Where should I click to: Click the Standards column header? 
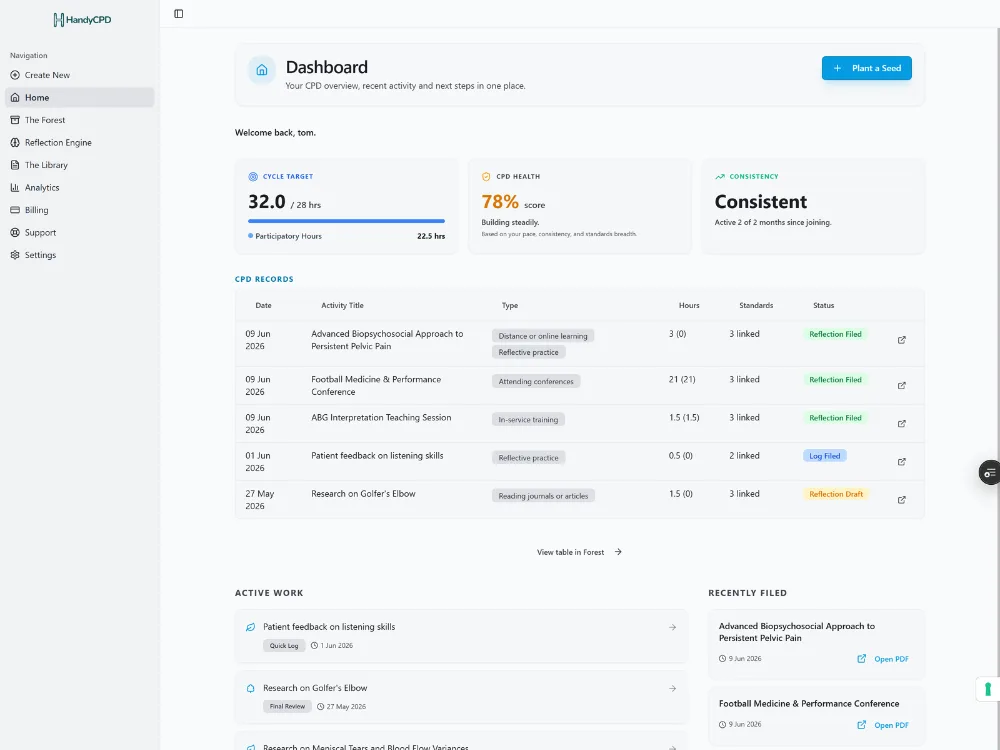(756, 305)
